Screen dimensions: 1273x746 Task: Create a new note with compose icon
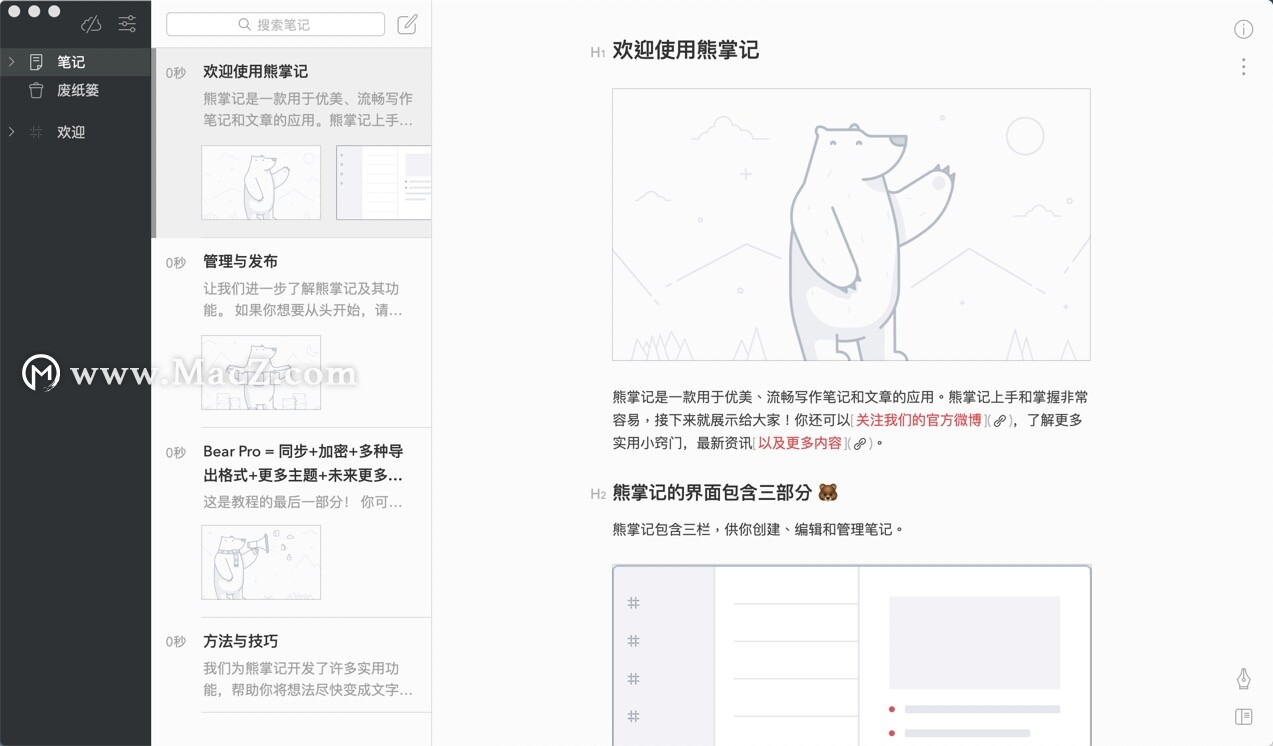[x=407, y=24]
